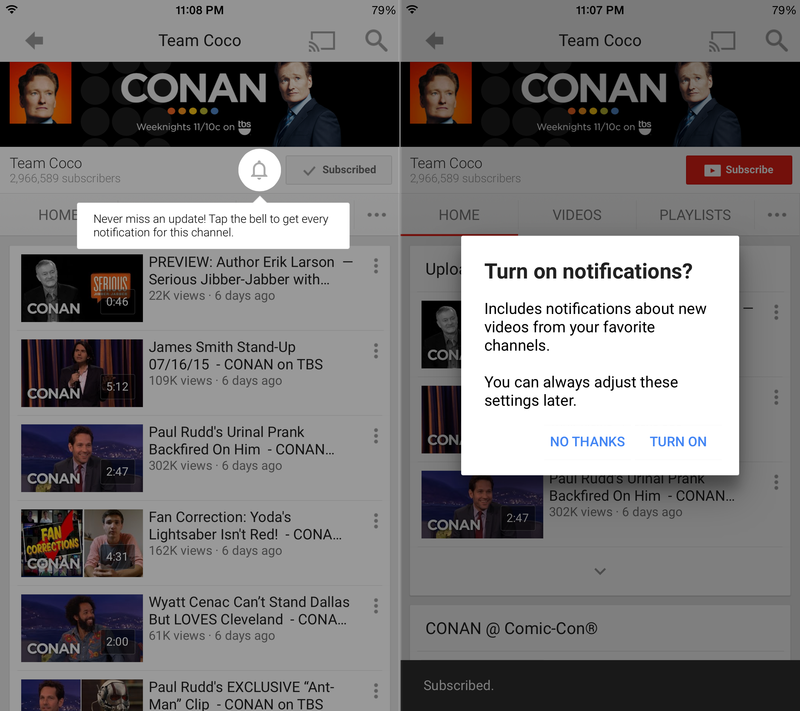Open "CONAN @ Comic-Con®" section
Viewport: 800px width, 711px height.
coord(511,628)
